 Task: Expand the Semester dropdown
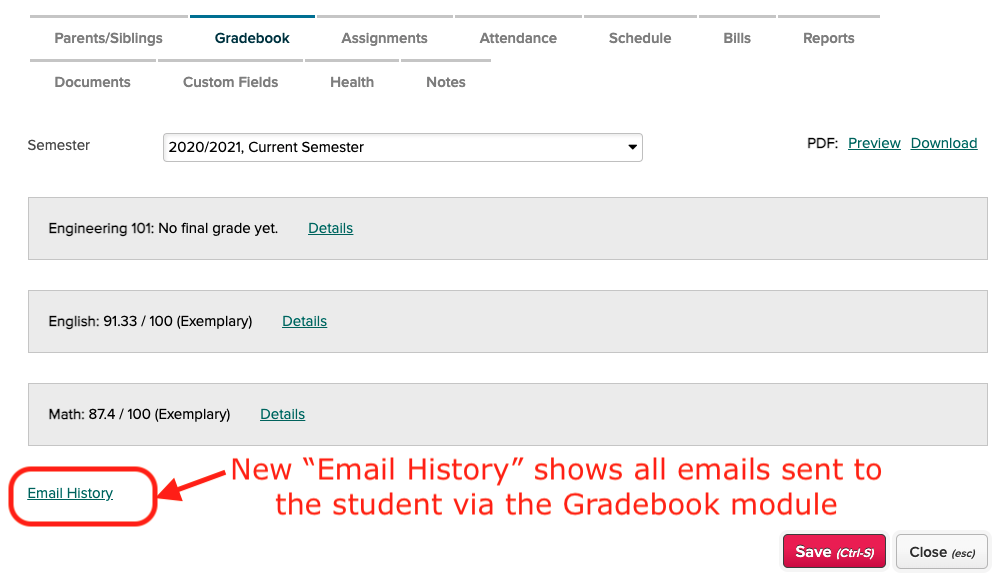point(402,147)
